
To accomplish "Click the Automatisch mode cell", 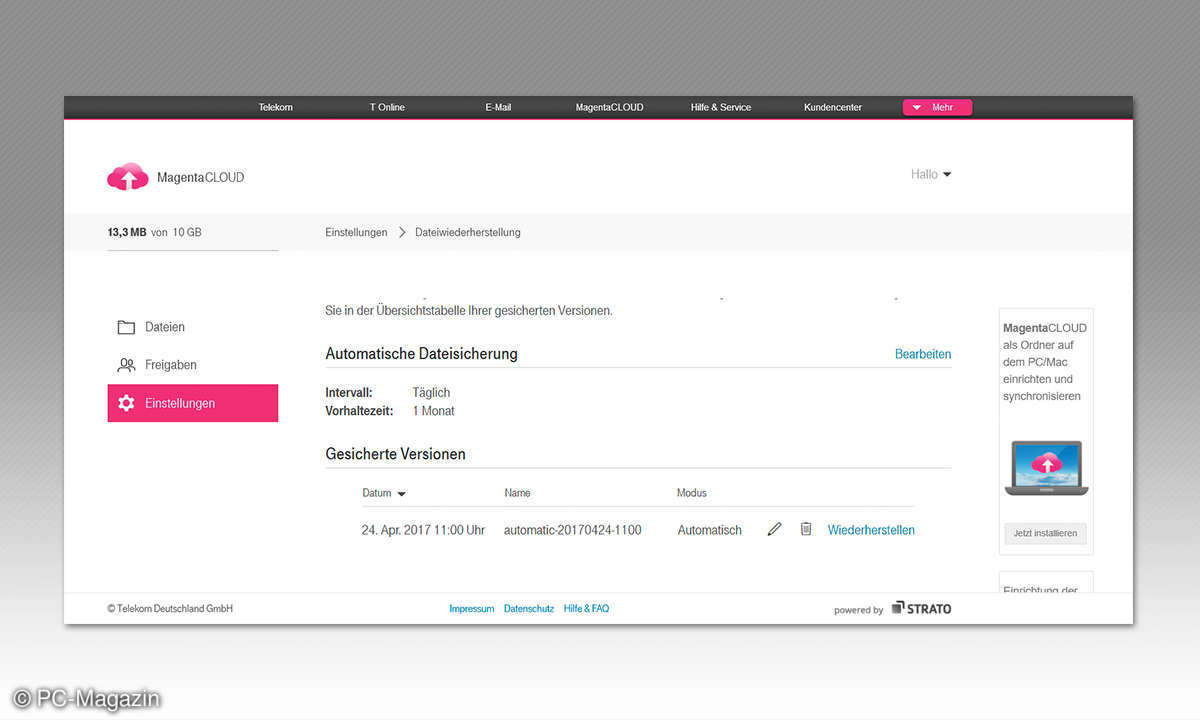I will (710, 530).
